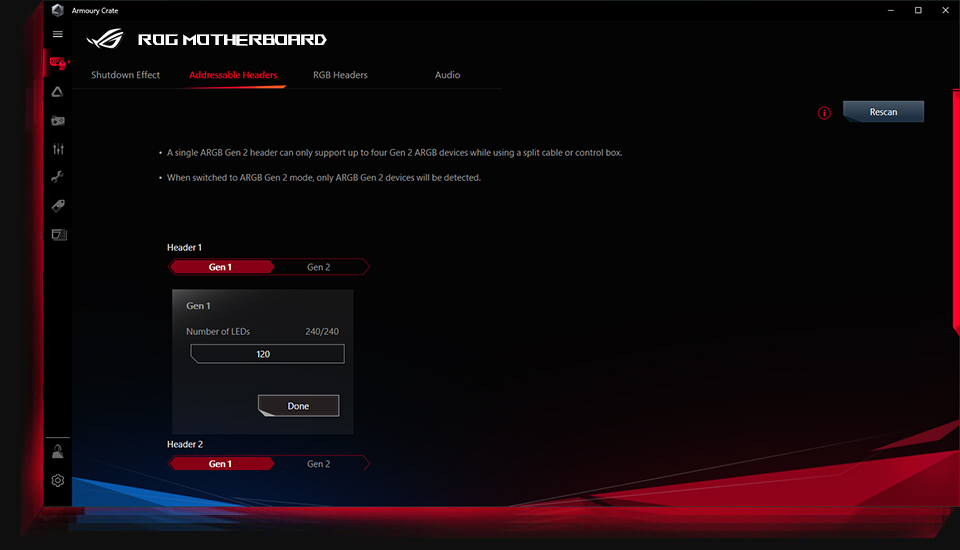Open the Scenario Profiles sliders icon
Image resolution: width=960 pixels, height=550 pixels.
[x=58, y=149]
